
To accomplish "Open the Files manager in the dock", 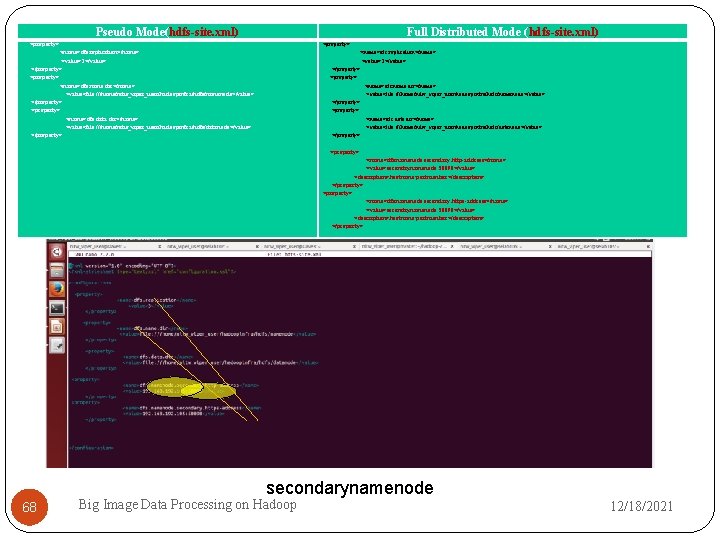I will pyautogui.click(x=56, y=270).
